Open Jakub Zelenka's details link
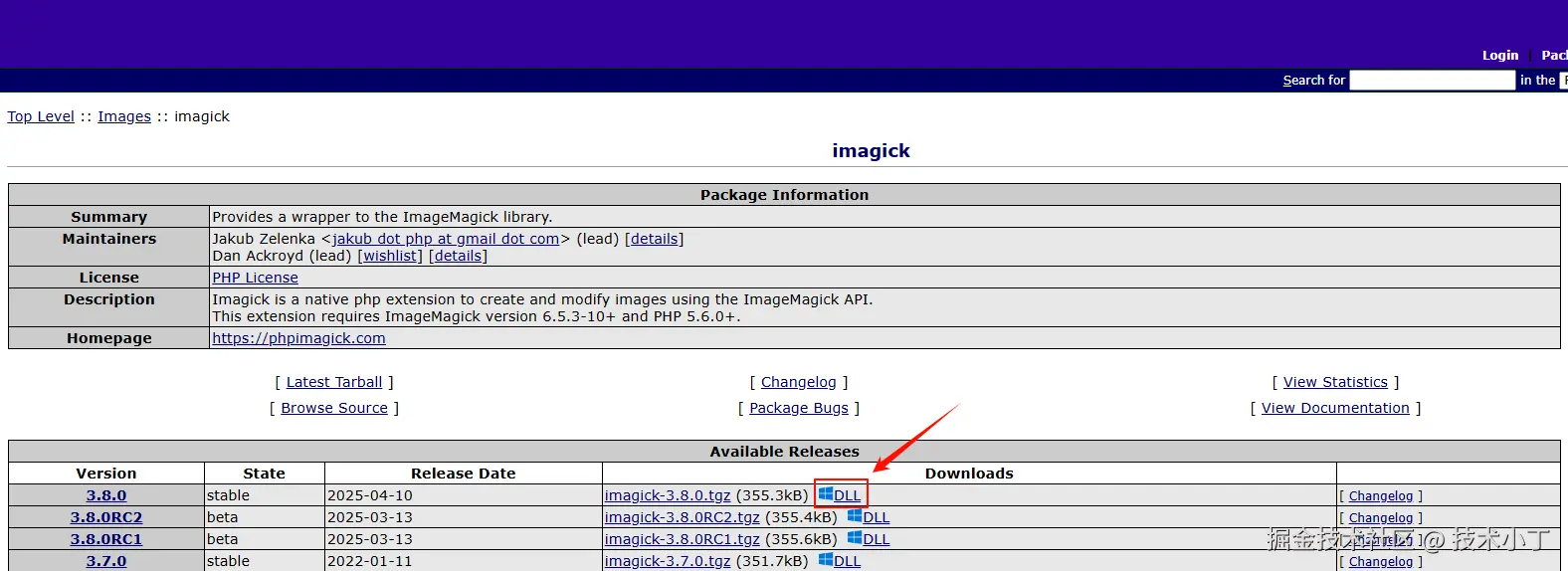 654,239
